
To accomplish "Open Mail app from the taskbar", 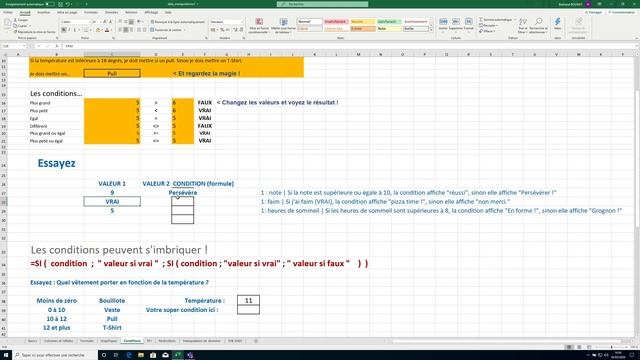I will (x=165, y=355).
